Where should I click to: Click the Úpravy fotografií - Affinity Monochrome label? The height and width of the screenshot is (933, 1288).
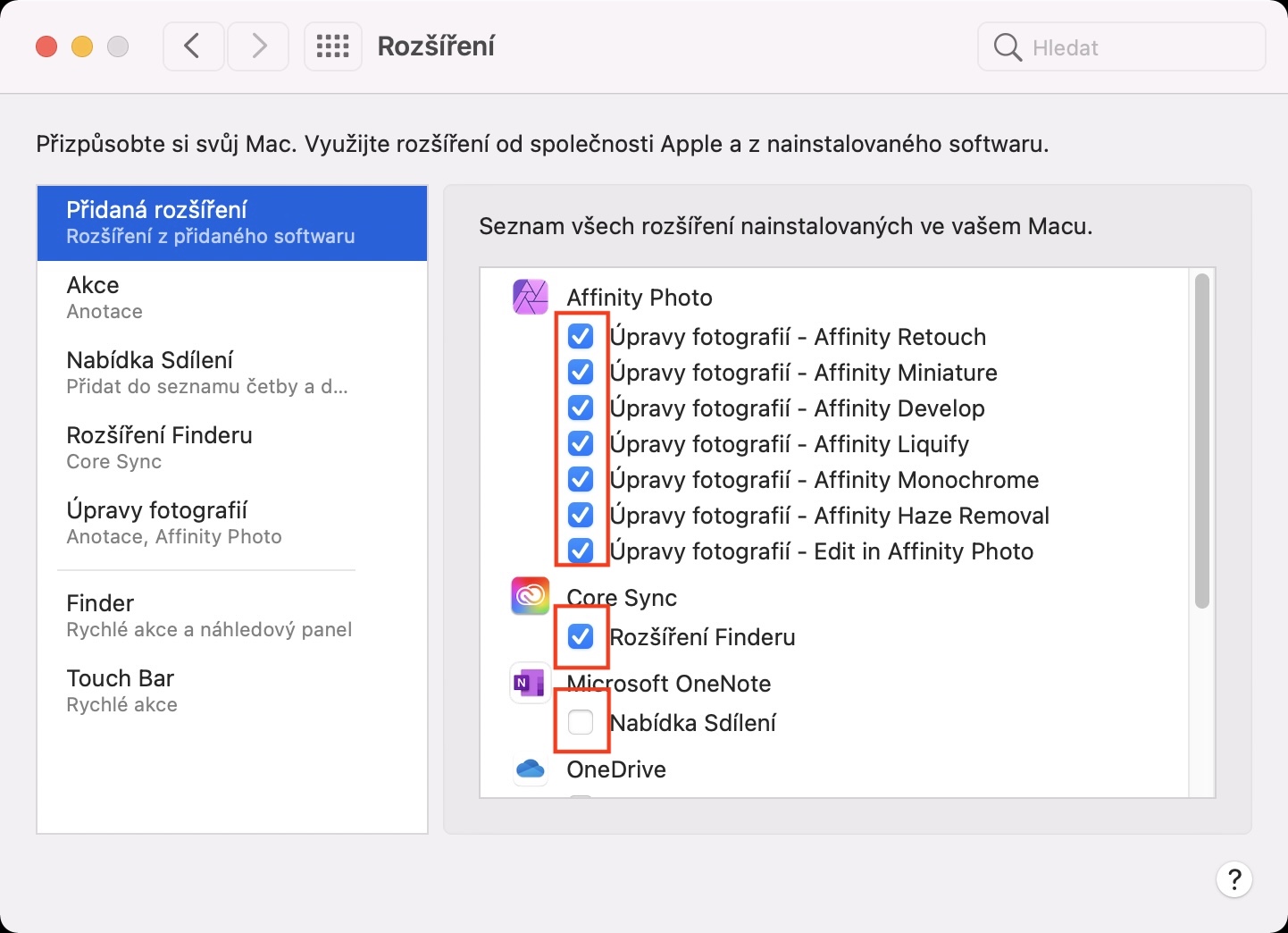tap(824, 480)
